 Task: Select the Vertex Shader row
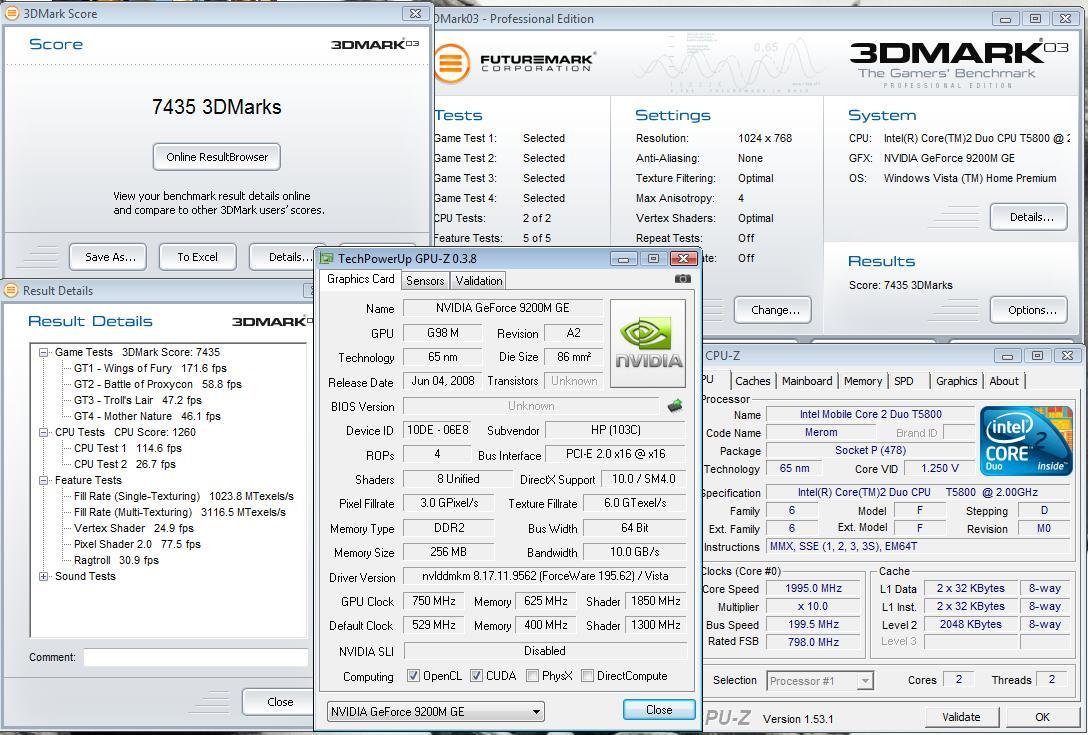click(x=134, y=528)
